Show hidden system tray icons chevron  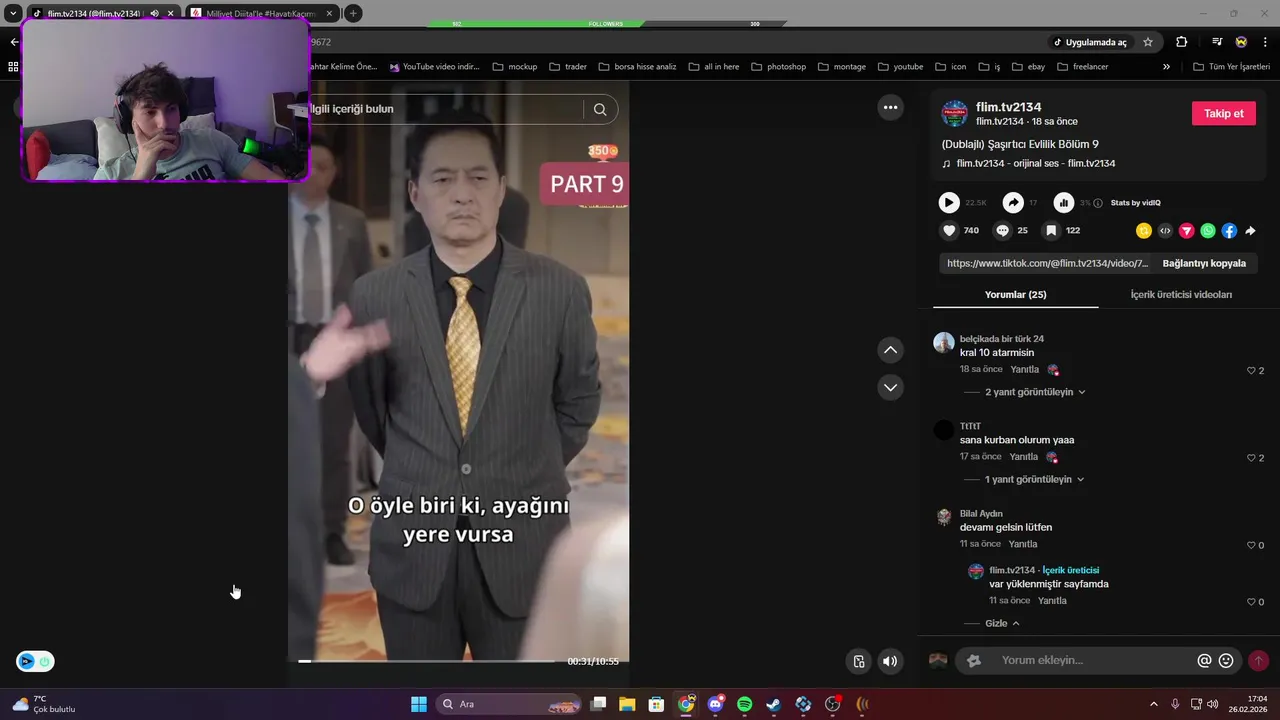click(x=1153, y=704)
